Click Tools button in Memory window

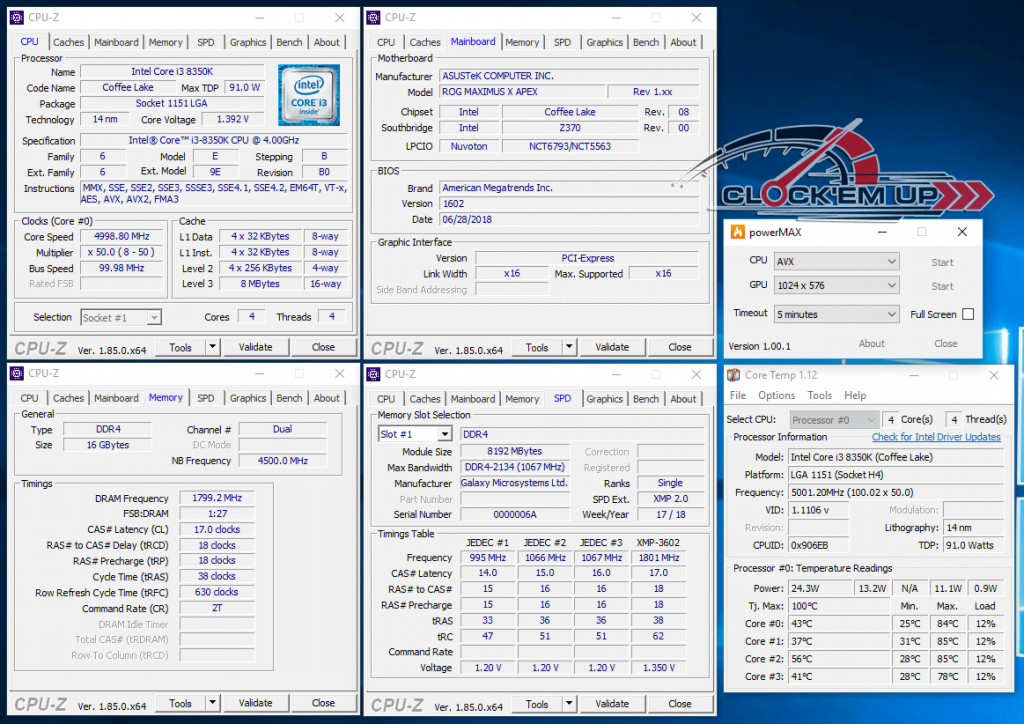[x=180, y=703]
